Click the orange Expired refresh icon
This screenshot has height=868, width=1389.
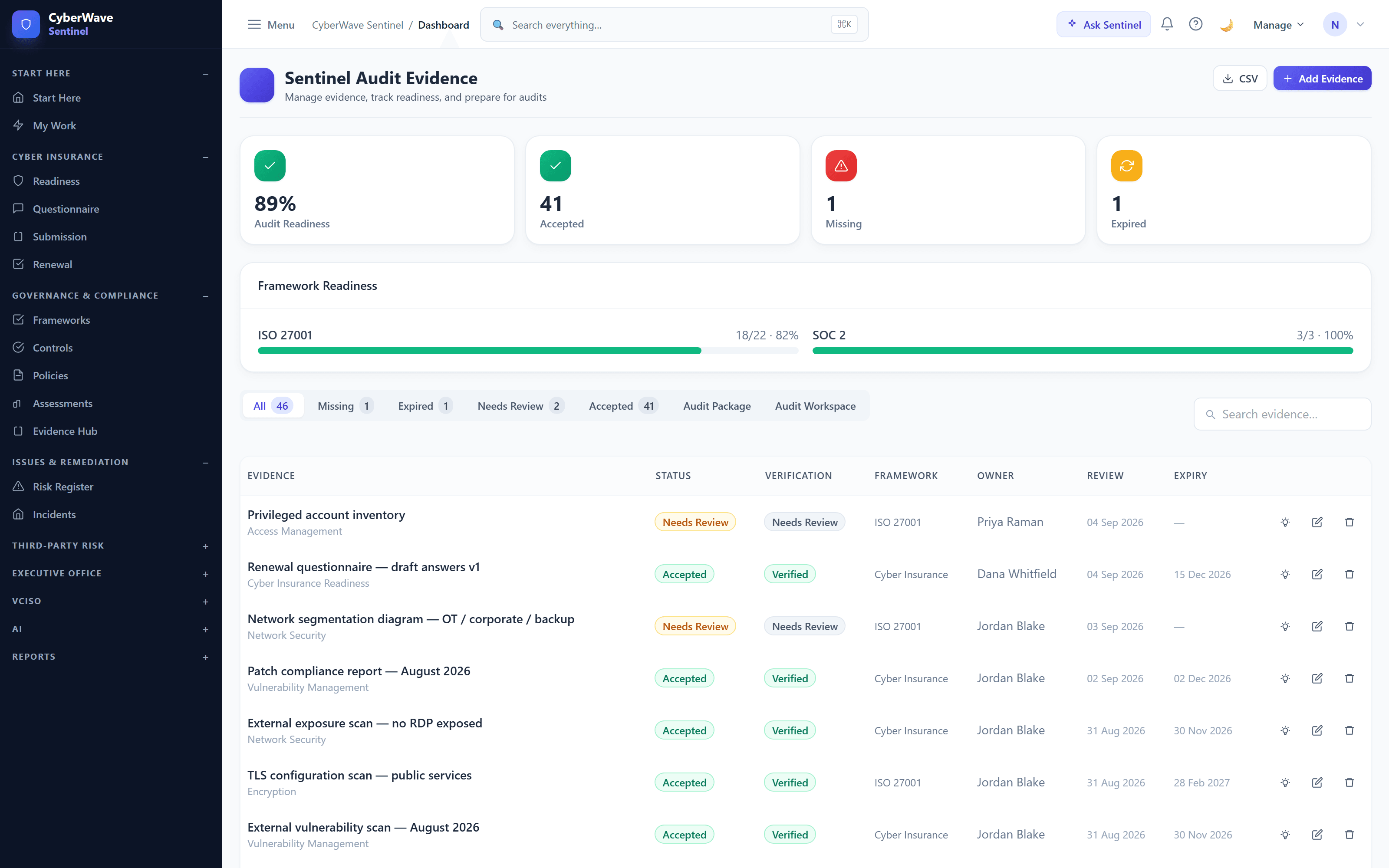1126,165
